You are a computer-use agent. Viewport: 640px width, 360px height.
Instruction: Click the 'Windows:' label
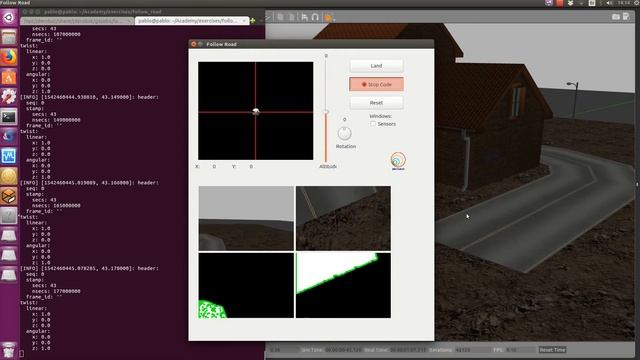point(380,116)
